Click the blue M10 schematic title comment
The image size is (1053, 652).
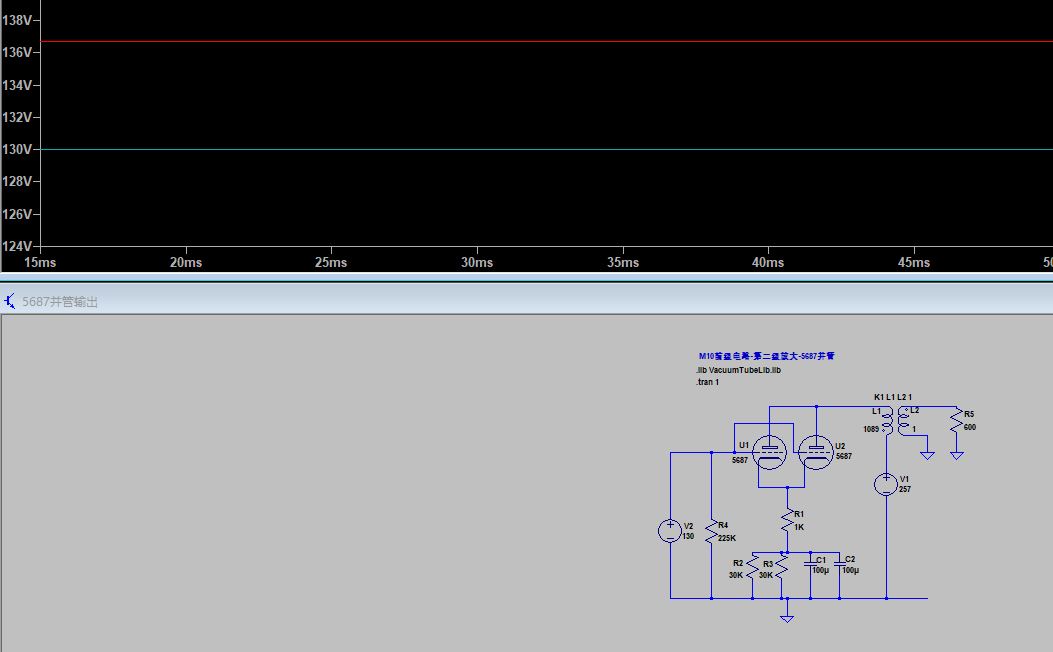tap(766, 356)
